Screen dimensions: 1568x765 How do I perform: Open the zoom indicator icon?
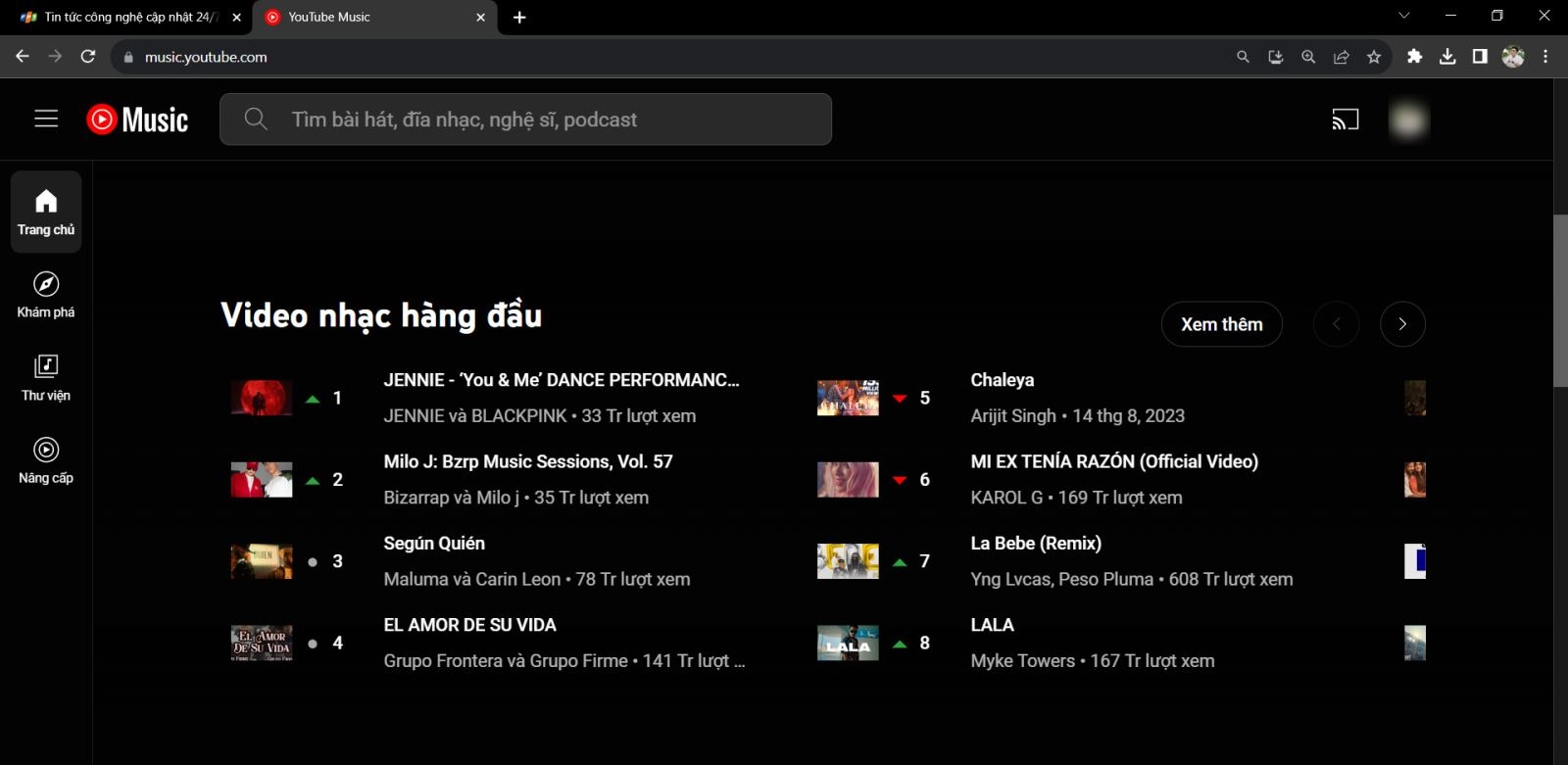click(1308, 57)
